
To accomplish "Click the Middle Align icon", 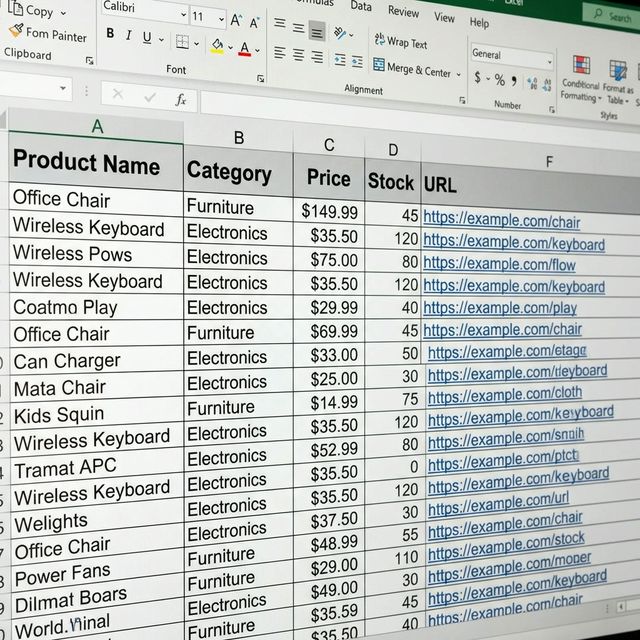I will coord(298,27).
